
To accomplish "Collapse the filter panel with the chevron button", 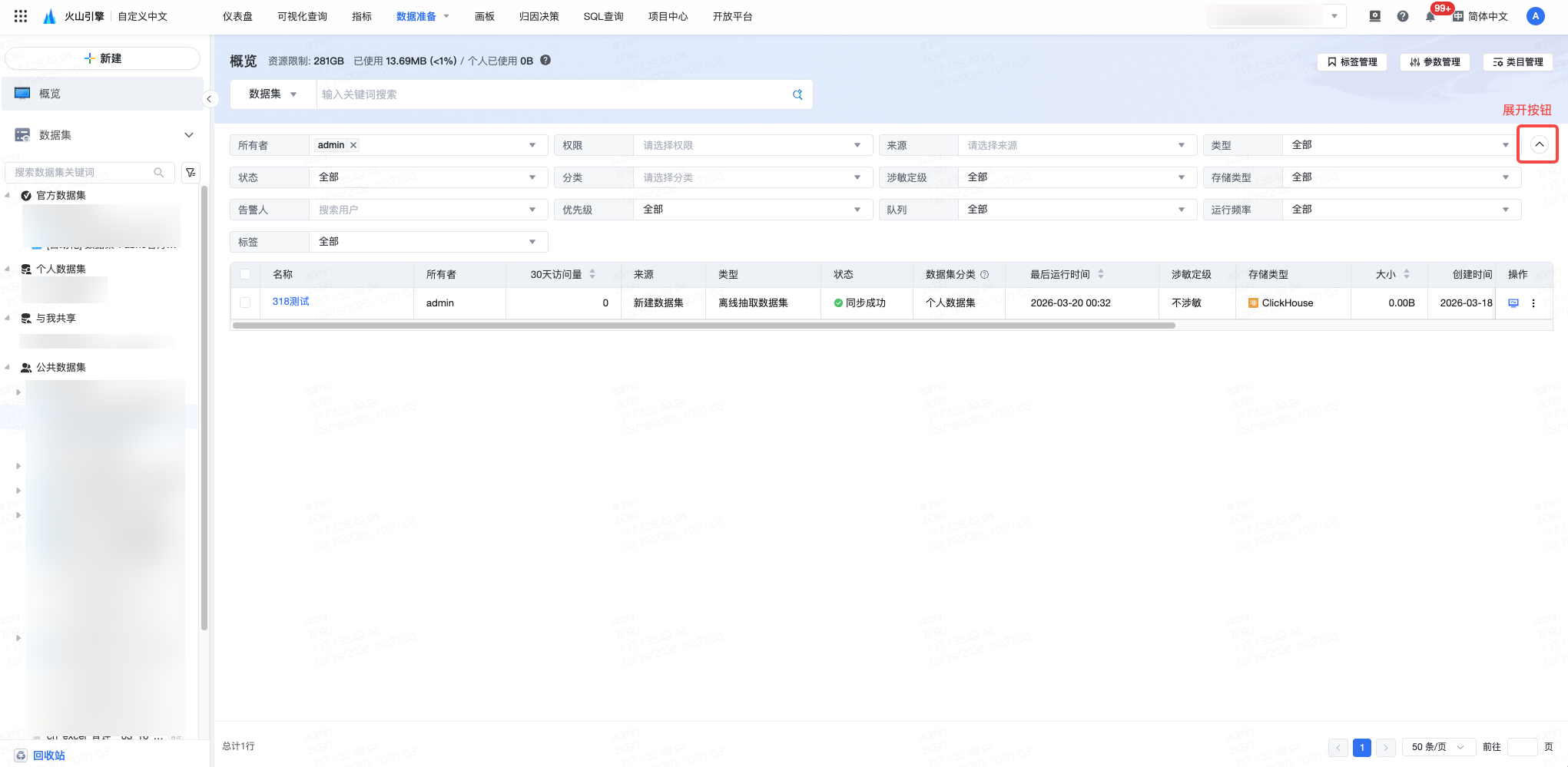I will [x=1539, y=144].
